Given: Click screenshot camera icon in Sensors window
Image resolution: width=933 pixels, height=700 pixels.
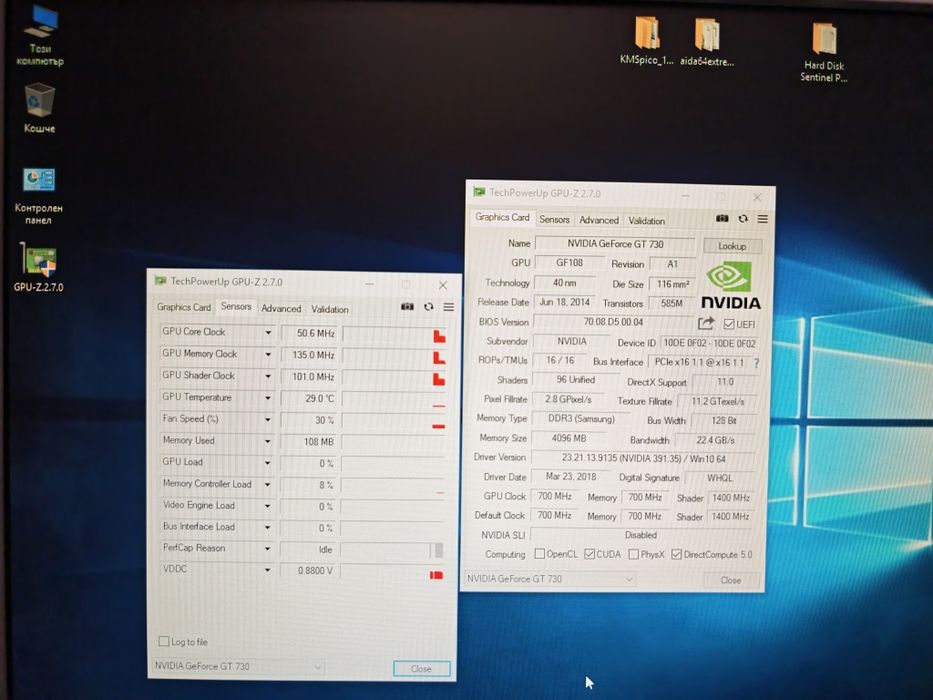Looking at the screenshot, I should click(x=407, y=307).
